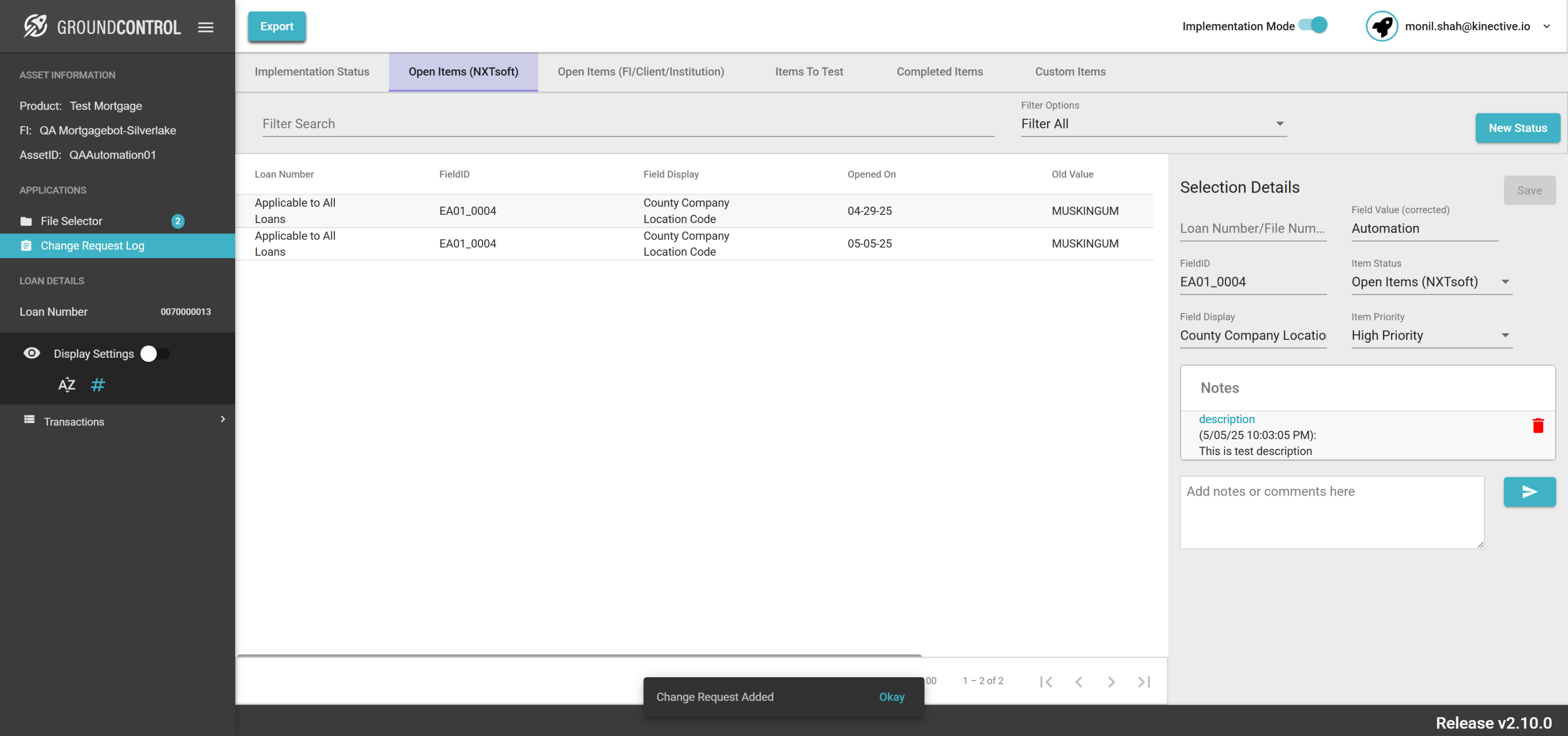
Task: Delete the description note with trash icon
Action: (1538, 425)
